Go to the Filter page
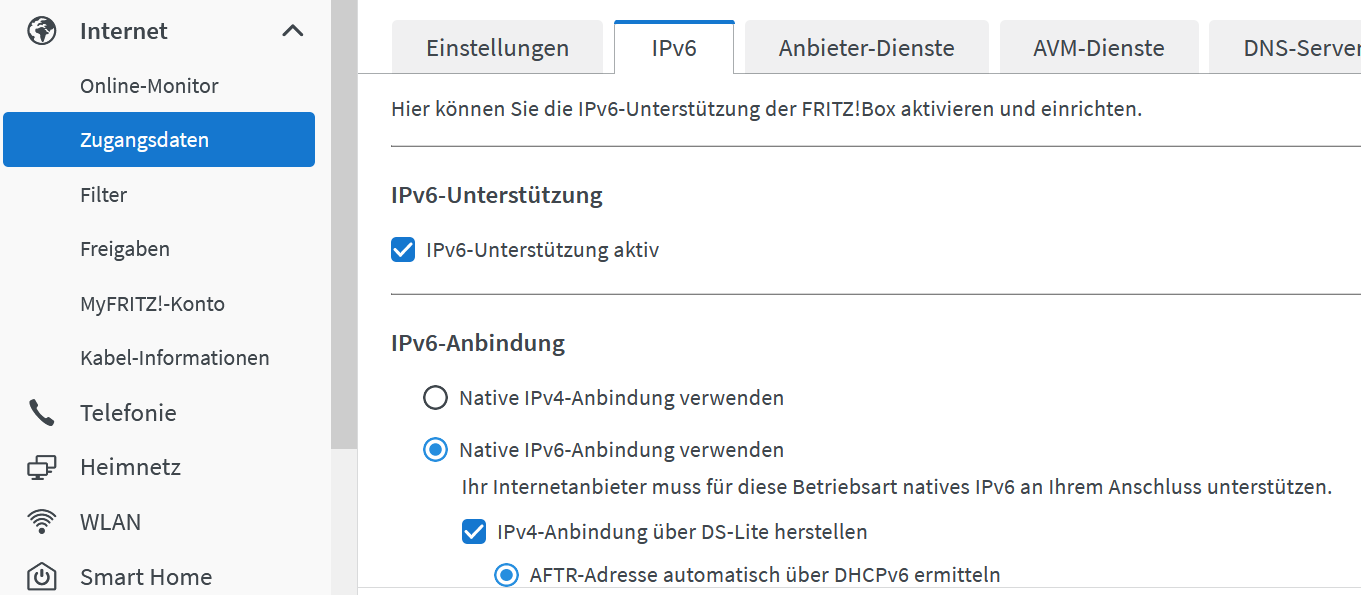 pyautogui.click(x=103, y=195)
